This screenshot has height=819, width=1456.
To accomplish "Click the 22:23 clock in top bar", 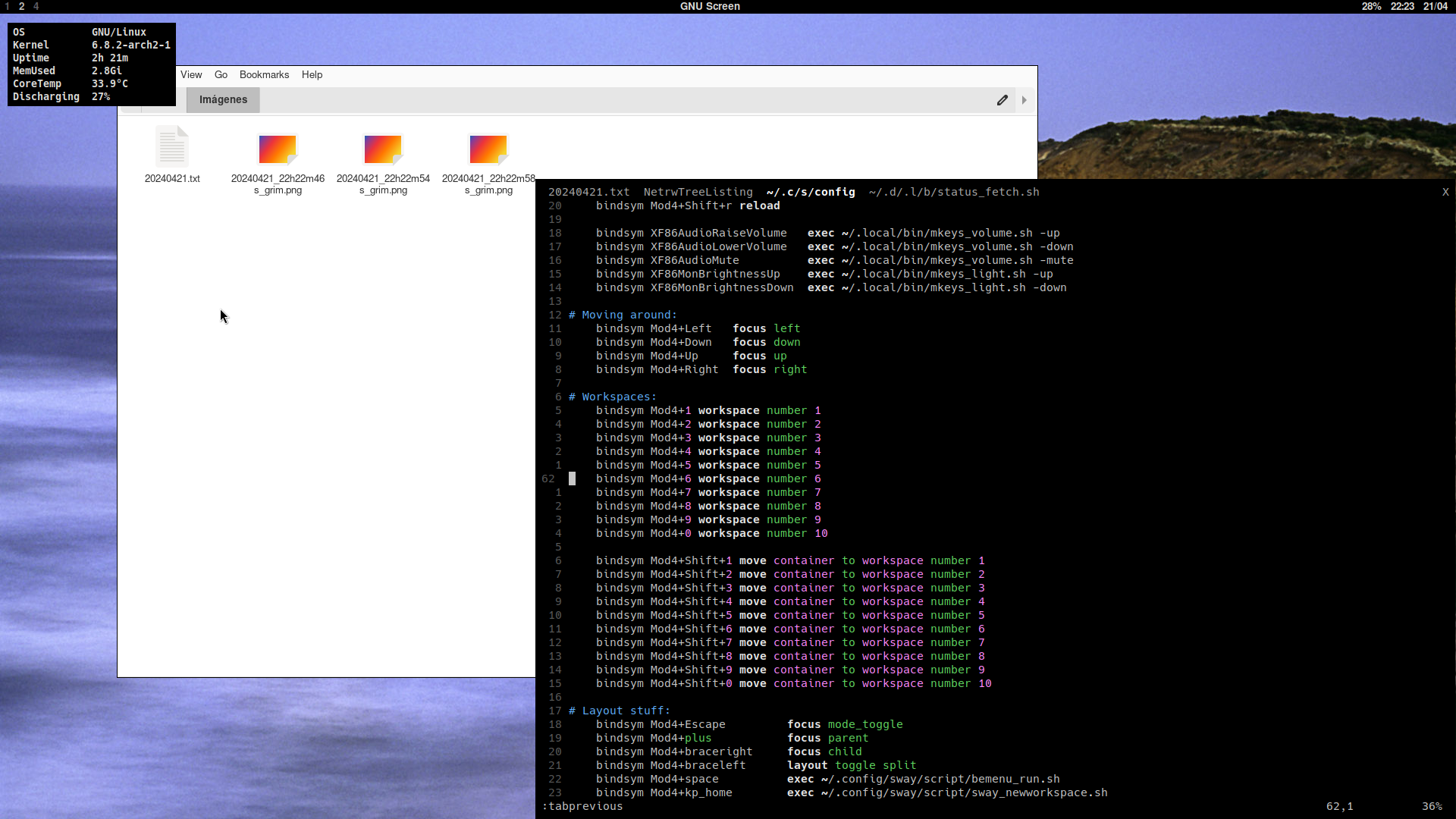I will 1402,6.
